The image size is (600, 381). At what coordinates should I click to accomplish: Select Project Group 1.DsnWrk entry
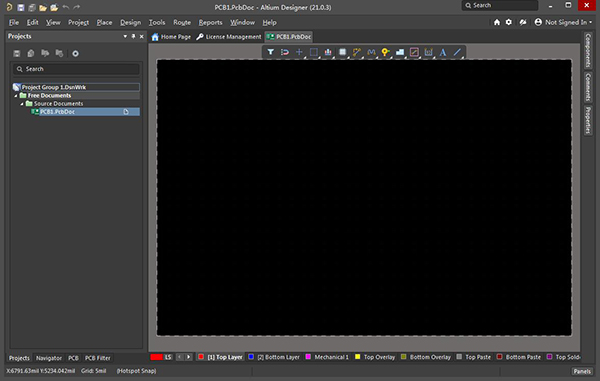[x=76, y=87]
